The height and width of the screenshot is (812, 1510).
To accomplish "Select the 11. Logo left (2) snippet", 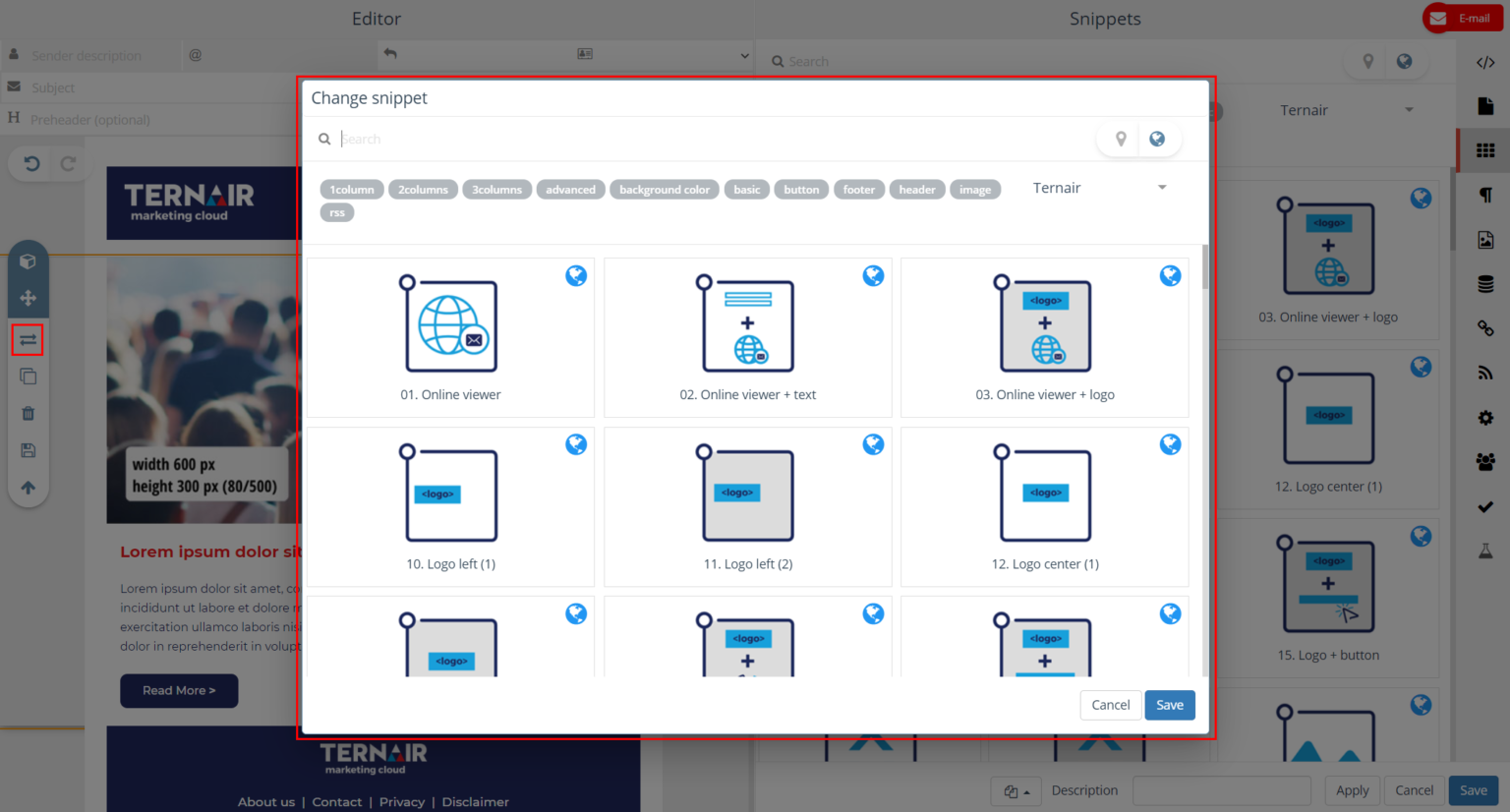I will (x=748, y=507).
